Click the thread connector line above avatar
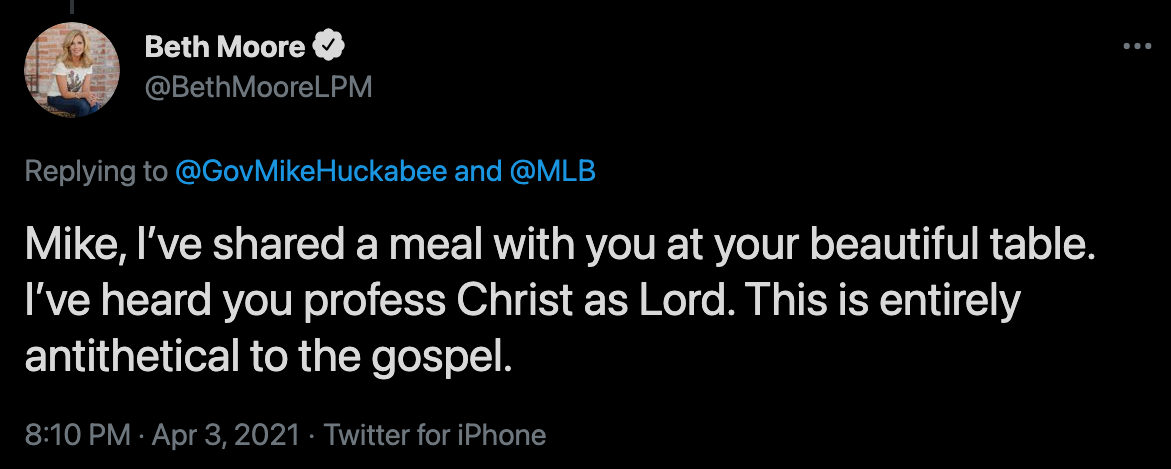 [72, 7]
